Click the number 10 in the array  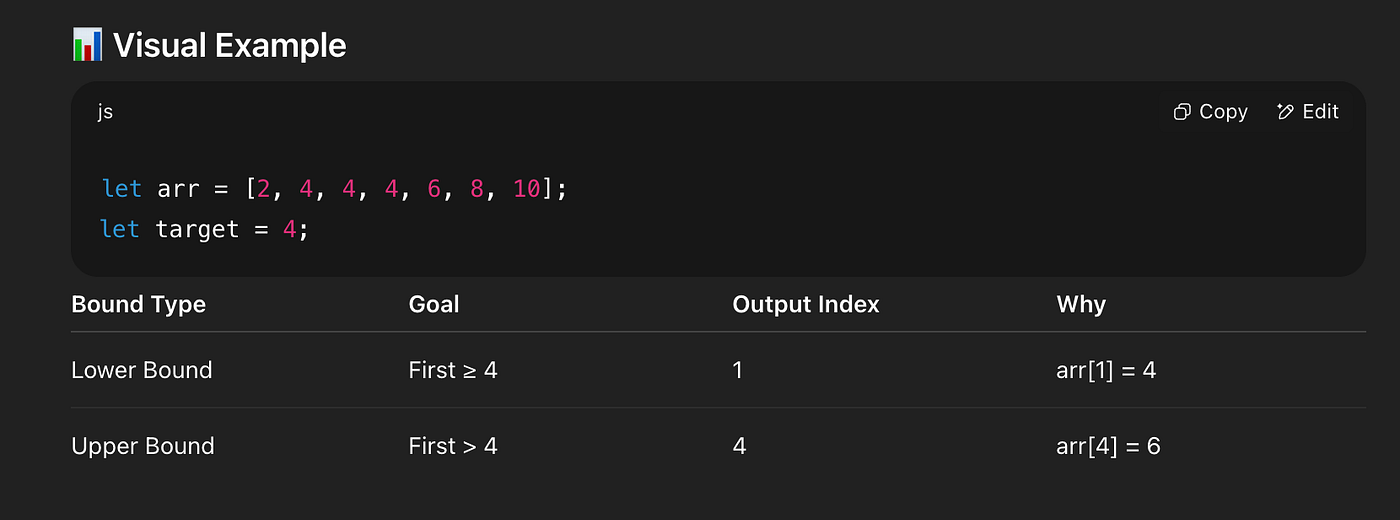(526, 188)
